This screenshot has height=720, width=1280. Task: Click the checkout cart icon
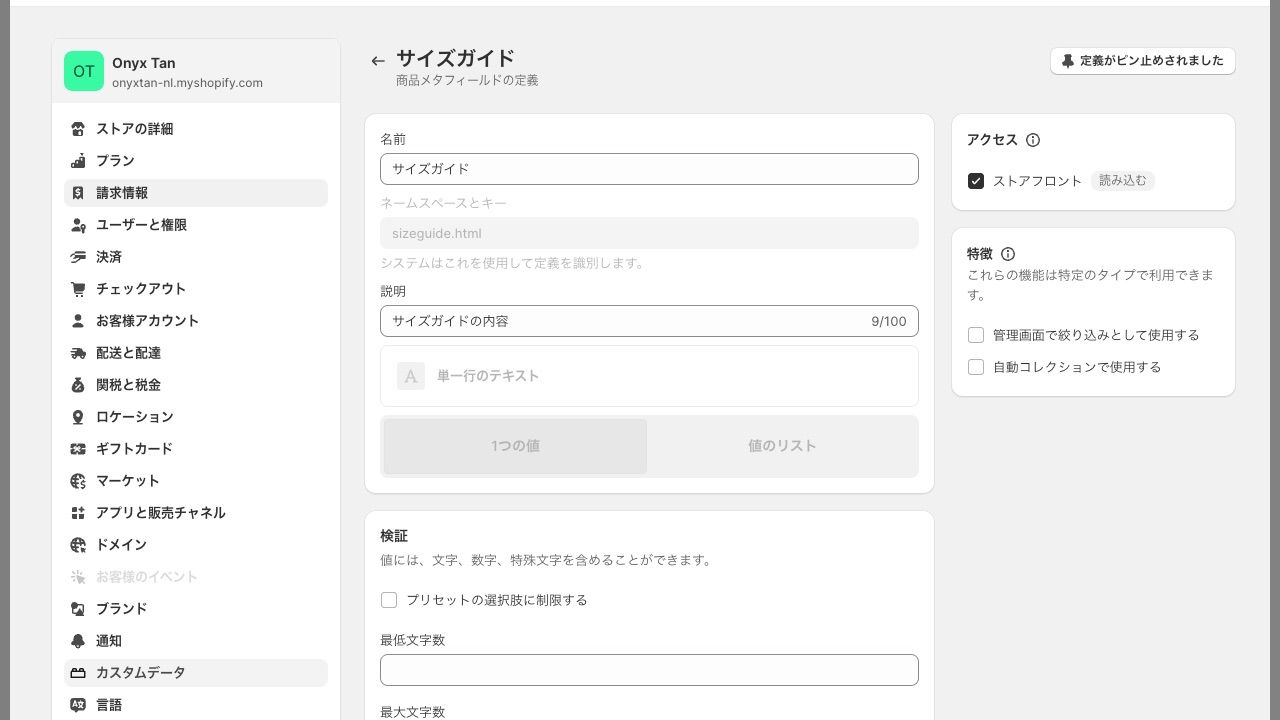tap(78, 289)
